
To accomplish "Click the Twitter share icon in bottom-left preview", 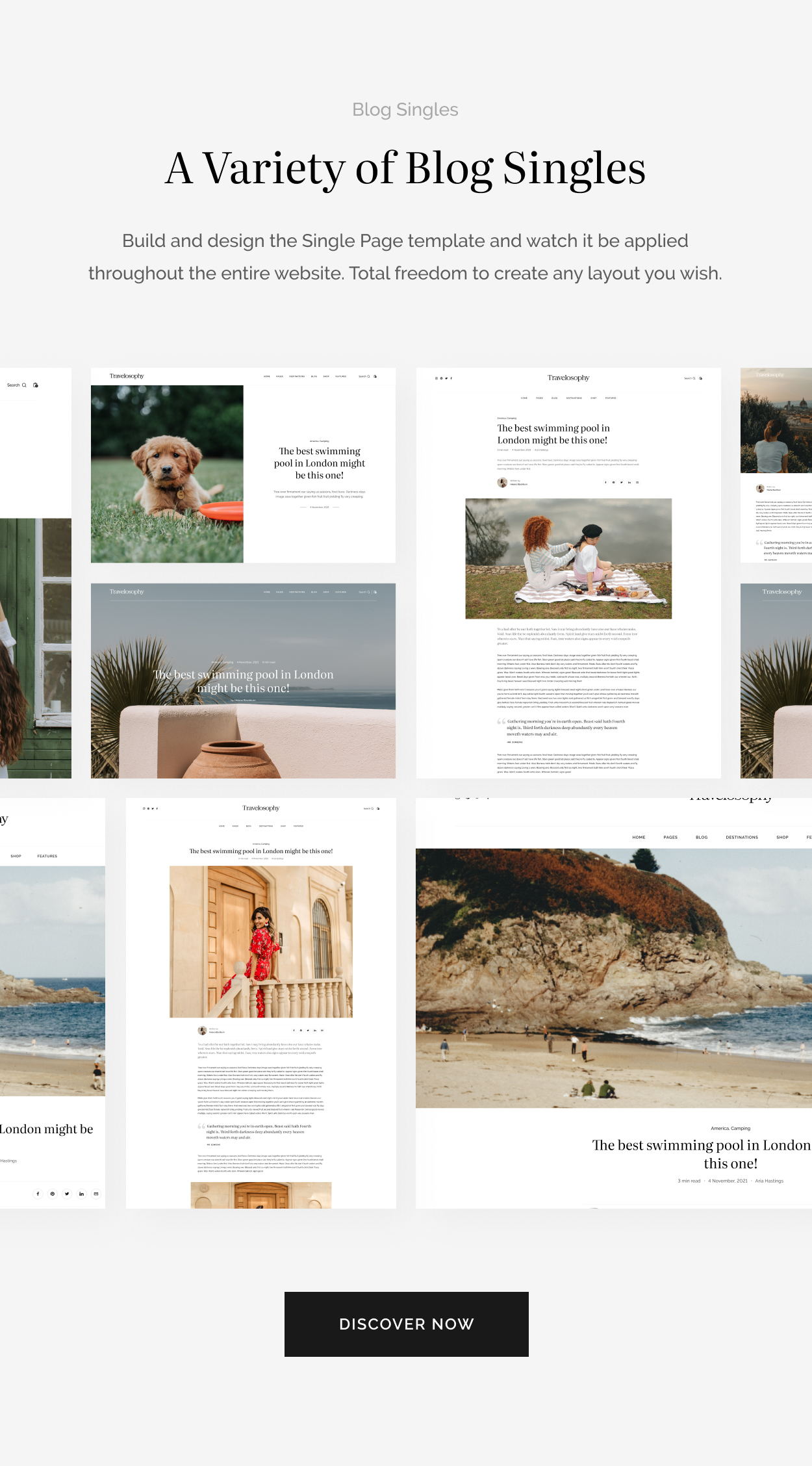I will click(x=67, y=1194).
